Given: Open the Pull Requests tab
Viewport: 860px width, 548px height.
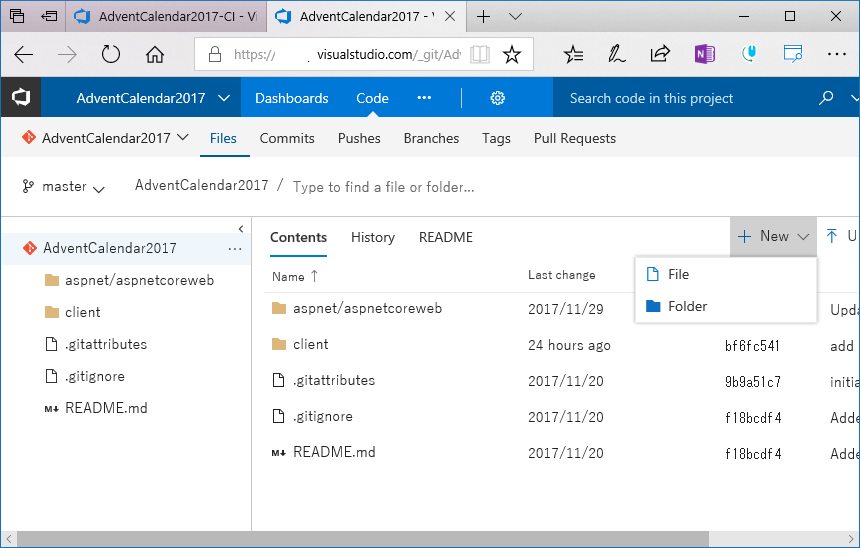Looking at the screenshot, I should [x=575, y=138].
